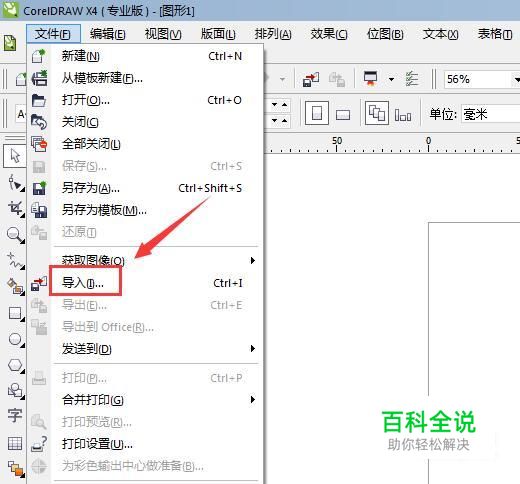Expand application launcher dropdown arrow

[x=391, y=79]
